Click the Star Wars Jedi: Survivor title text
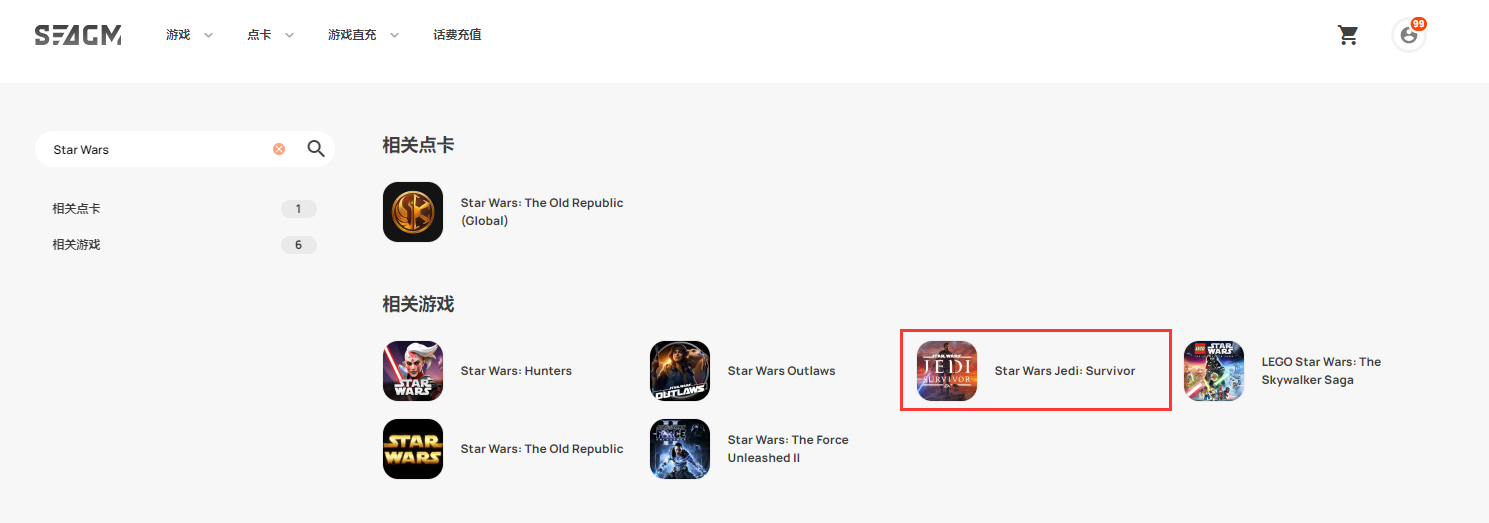The height and width of the screenshot is (523, 1489). point(1065,371)
